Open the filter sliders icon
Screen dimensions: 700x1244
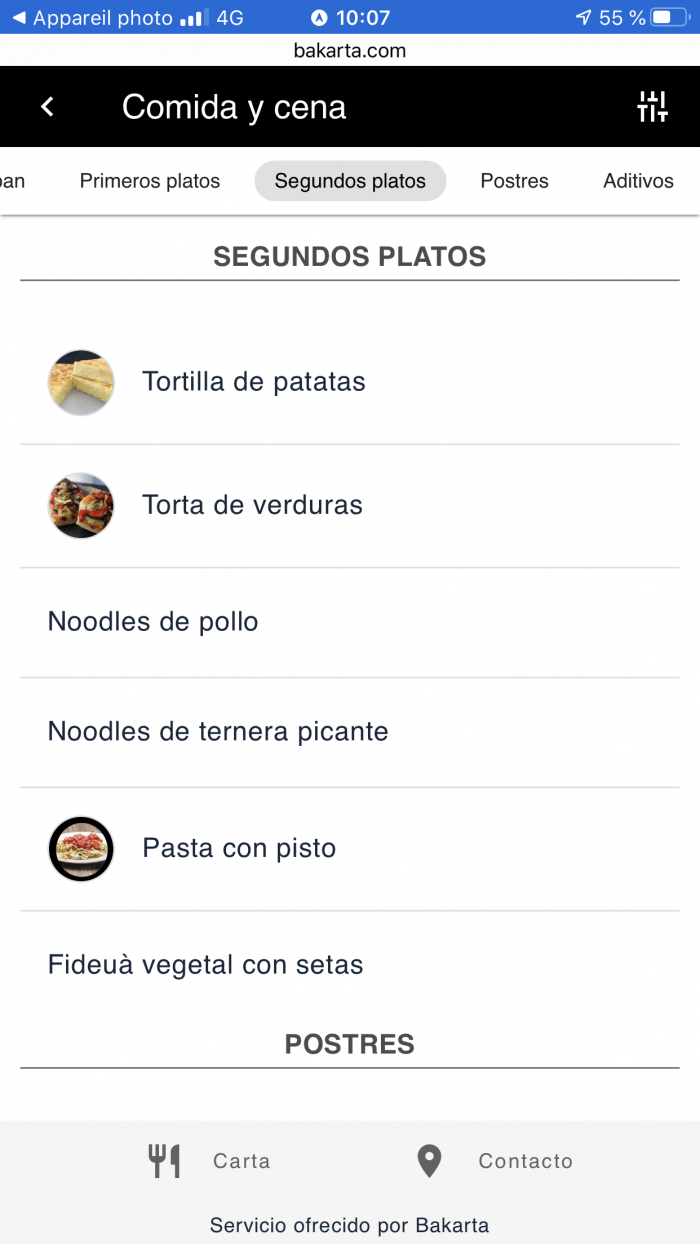click(x=652, y=106)
